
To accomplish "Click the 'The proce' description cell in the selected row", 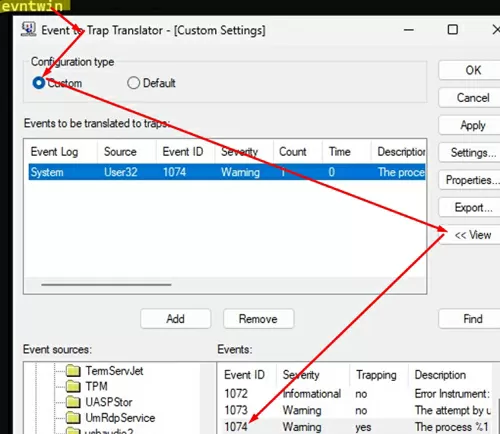I will coord(401,172).
